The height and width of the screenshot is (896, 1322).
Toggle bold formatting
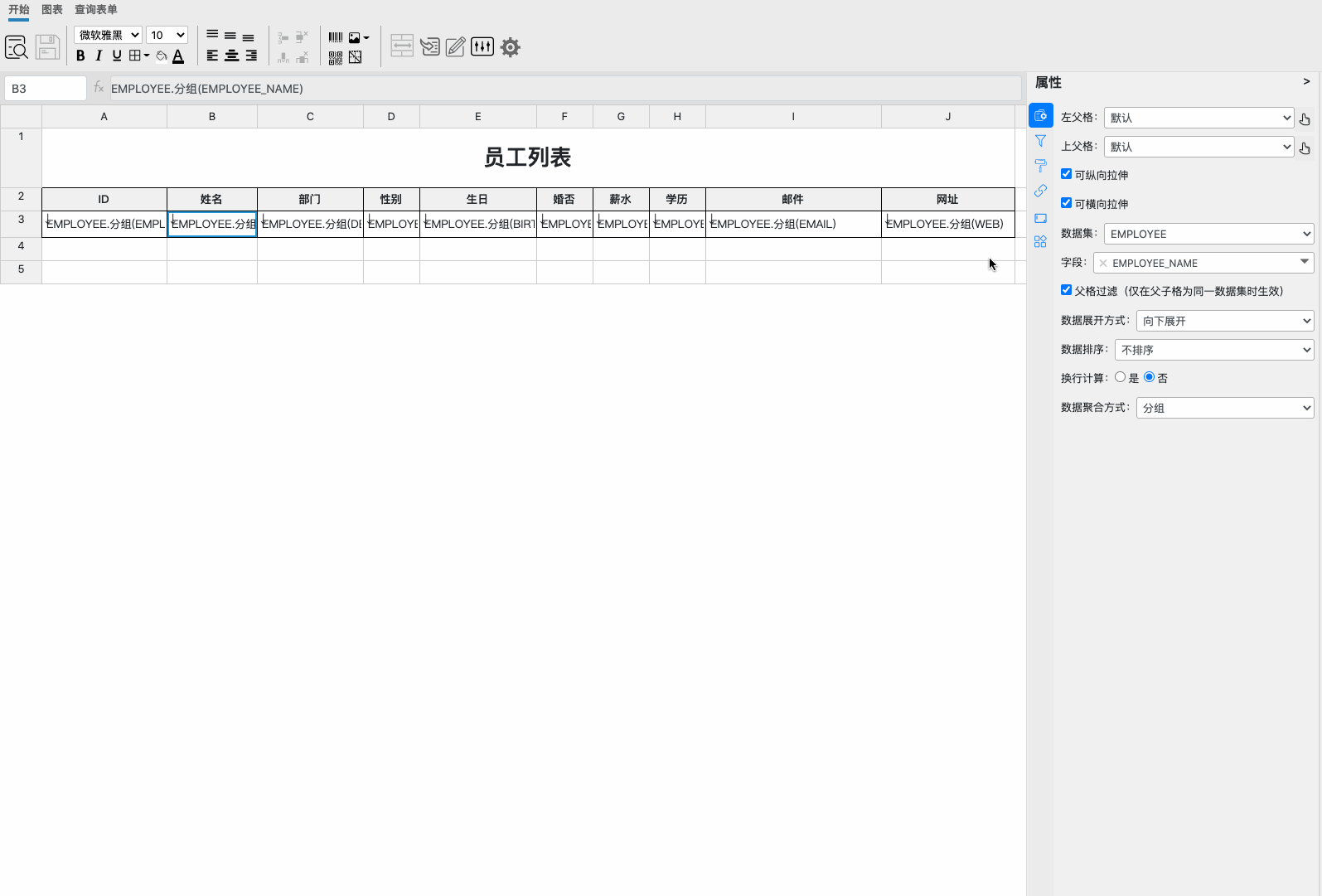[x=80, y=56]
